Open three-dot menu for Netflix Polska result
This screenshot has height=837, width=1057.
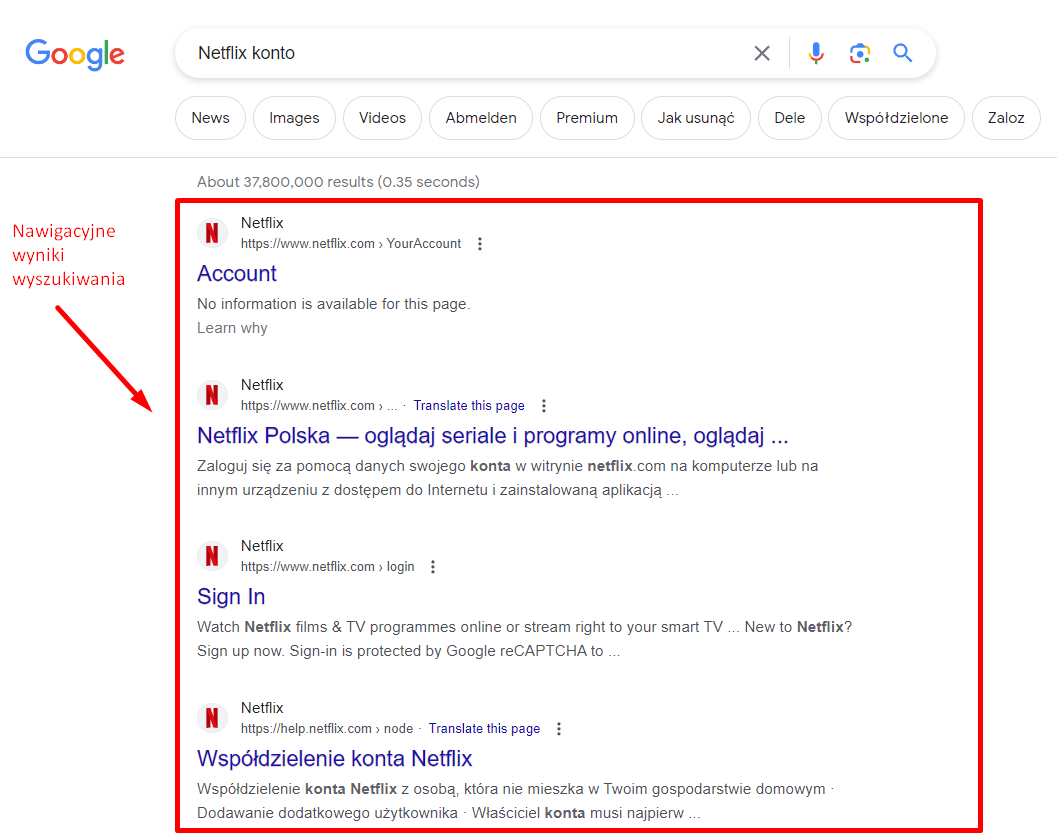(x=544, y=406)
